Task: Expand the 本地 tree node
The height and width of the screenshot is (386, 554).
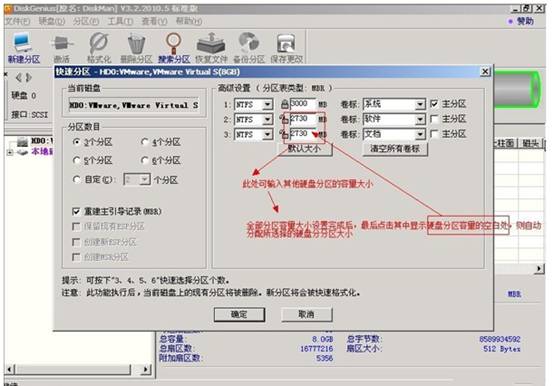Action: (10, 152)
